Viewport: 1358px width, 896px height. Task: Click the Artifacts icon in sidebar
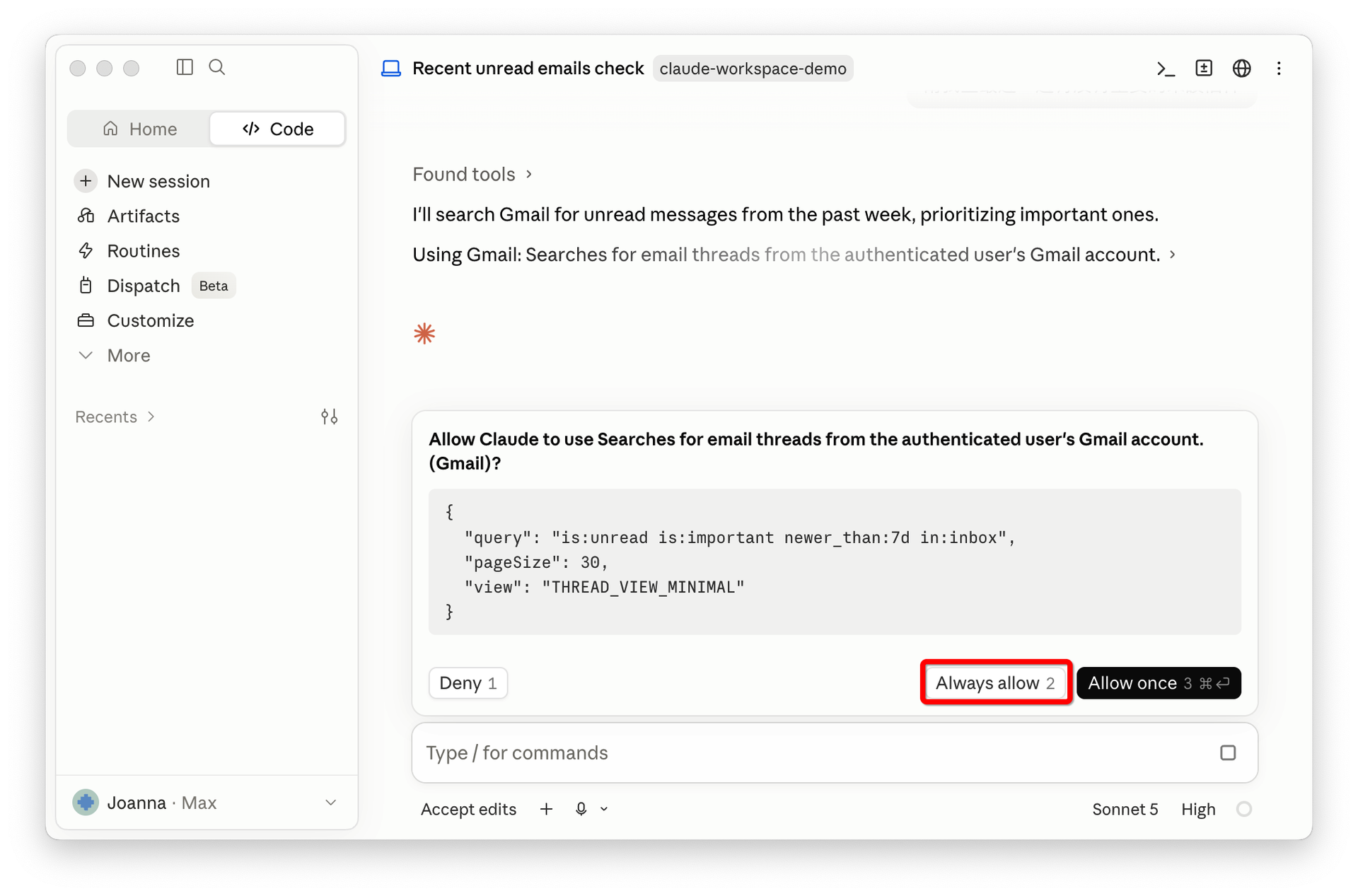click(x=86, y=216)
